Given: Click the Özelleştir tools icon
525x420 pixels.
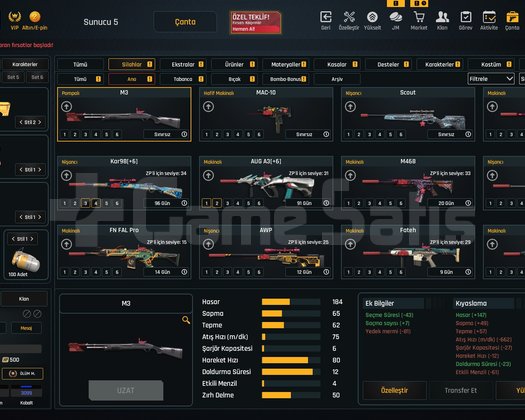Looking at the screenshot, I should pyautogui.click(x=349, y=17).
